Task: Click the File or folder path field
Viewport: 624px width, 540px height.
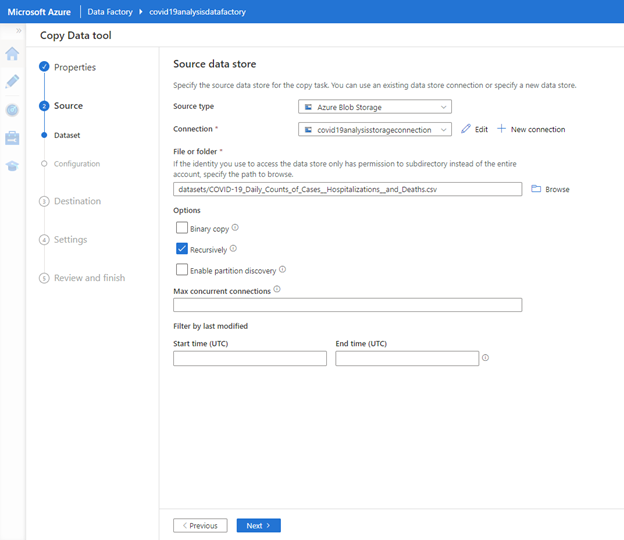Action: [347, 189]
